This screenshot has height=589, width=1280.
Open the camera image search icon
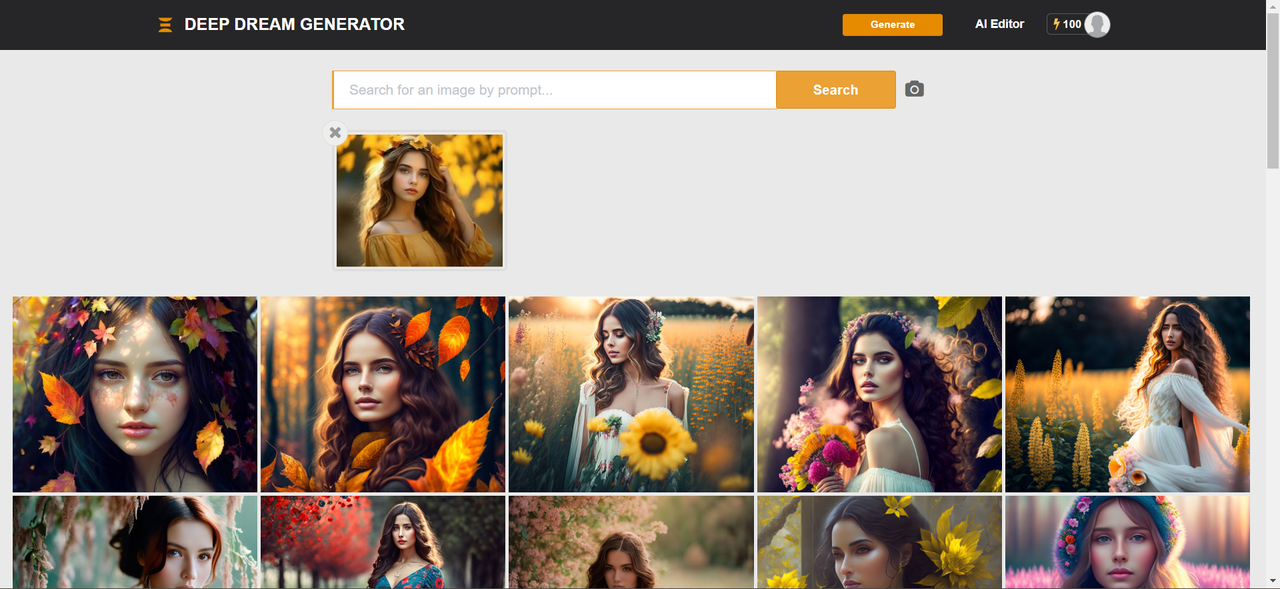click(914, 89)
